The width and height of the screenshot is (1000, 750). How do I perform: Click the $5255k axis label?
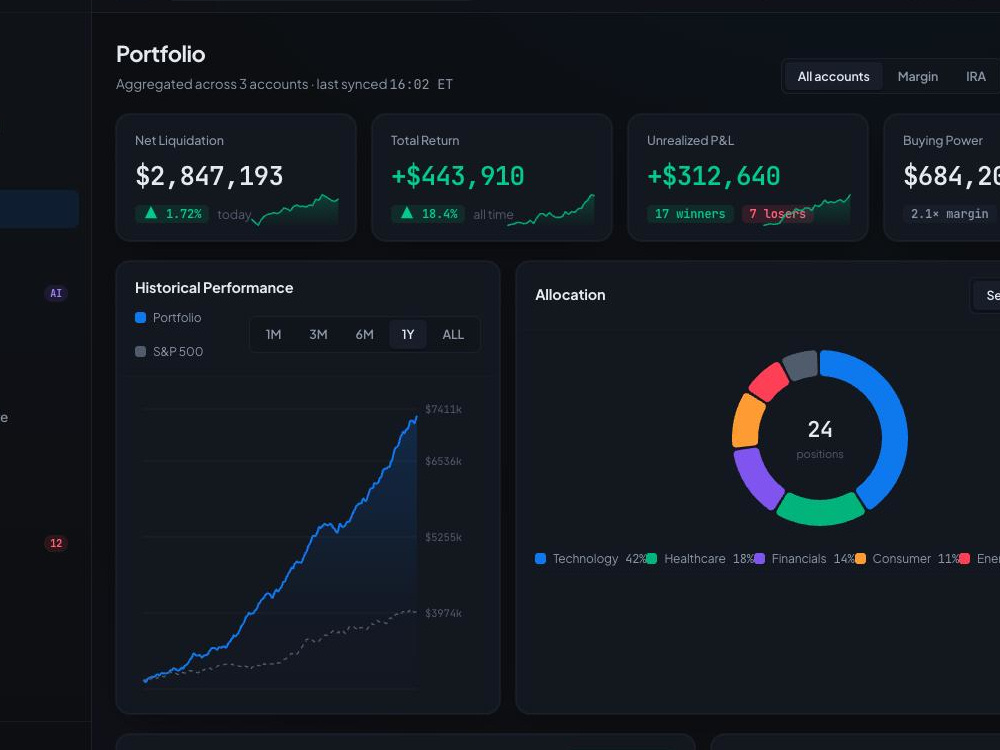pos(443,537)
